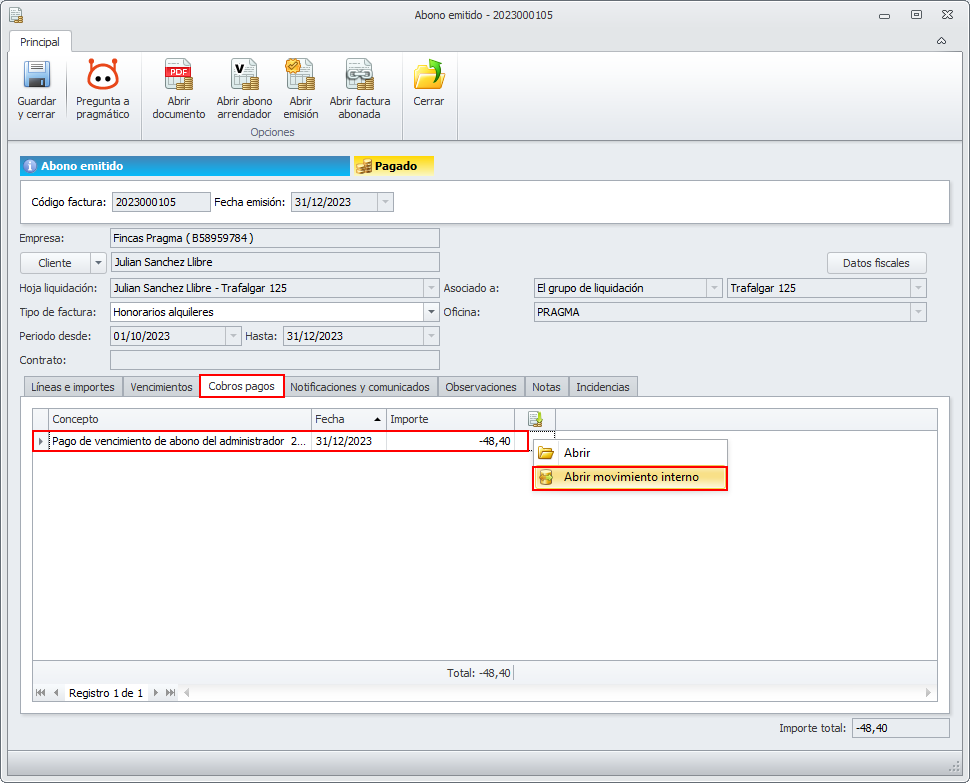Sort by Fecha column header
The image size is (970, 783).
point(349,419)
